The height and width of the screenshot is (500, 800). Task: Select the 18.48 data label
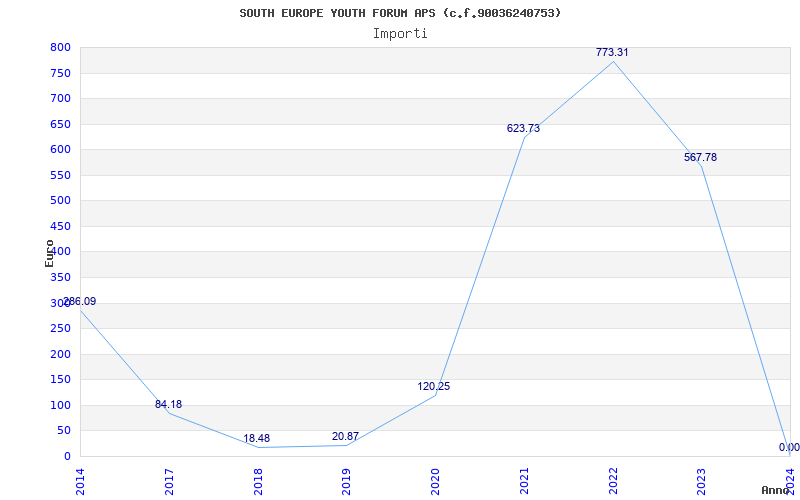tap(257, 438)
